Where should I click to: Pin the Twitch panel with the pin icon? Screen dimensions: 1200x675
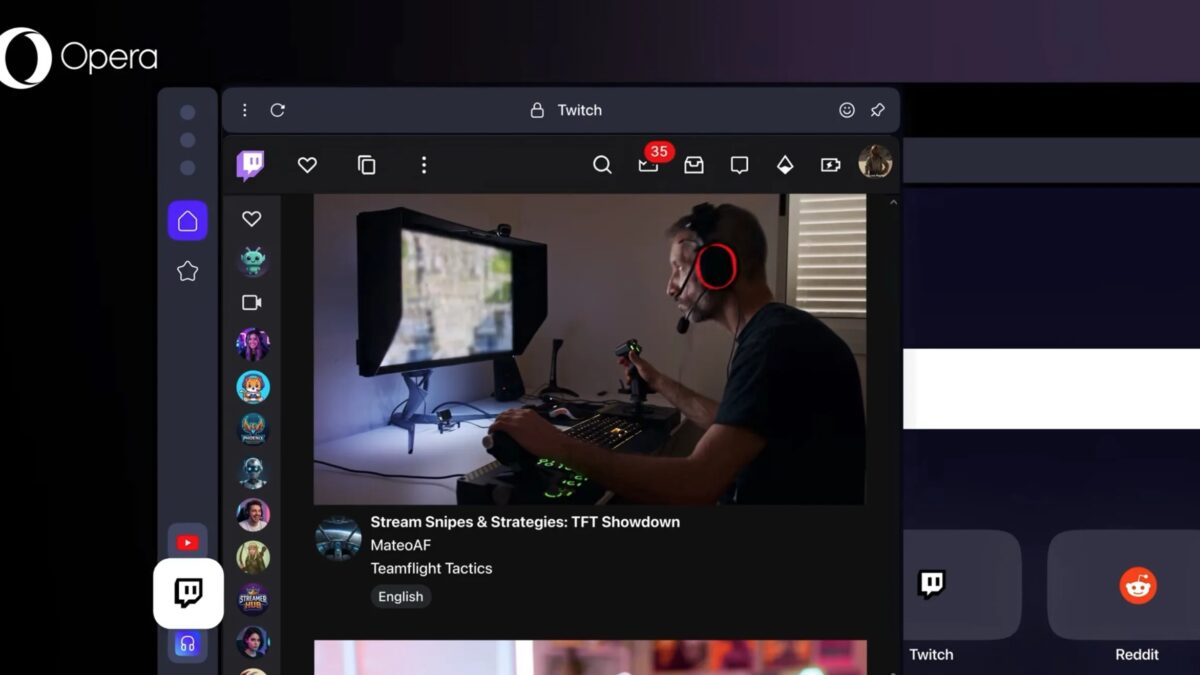click(877, 110)
